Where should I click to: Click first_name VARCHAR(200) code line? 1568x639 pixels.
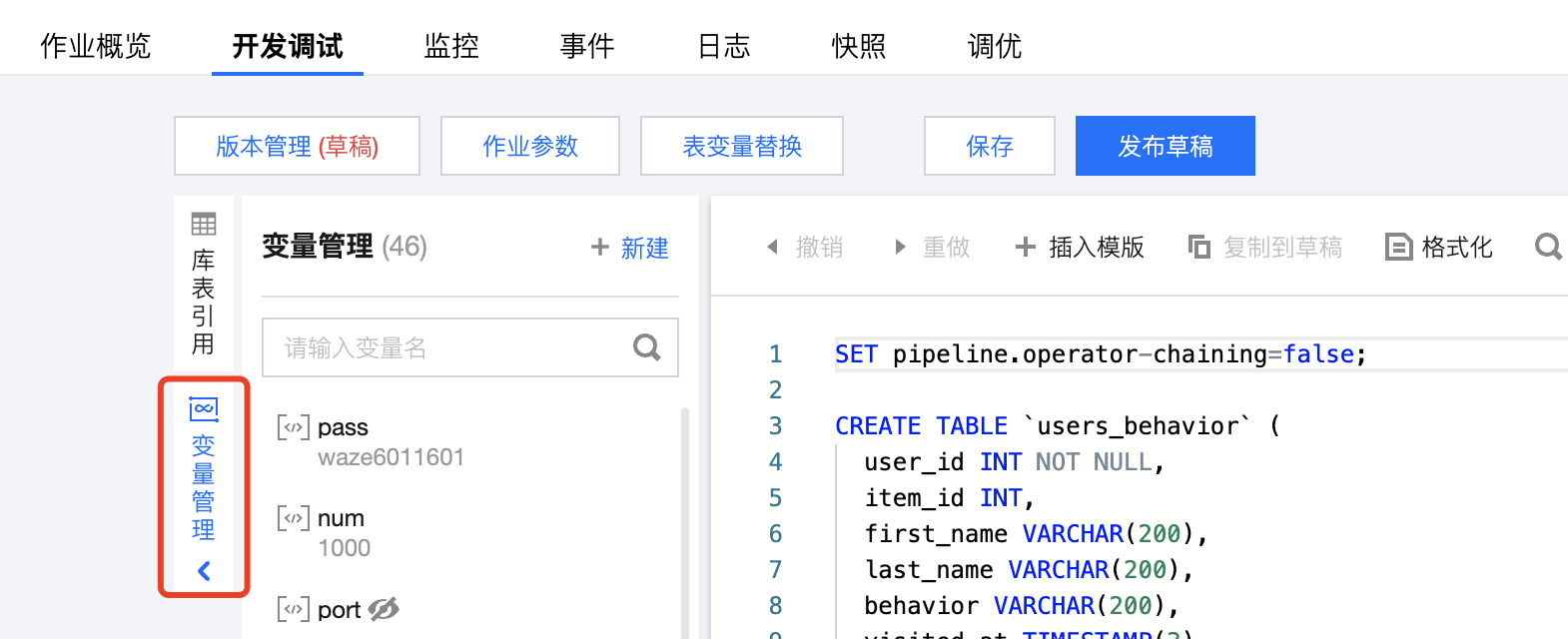click(1037, 534)
